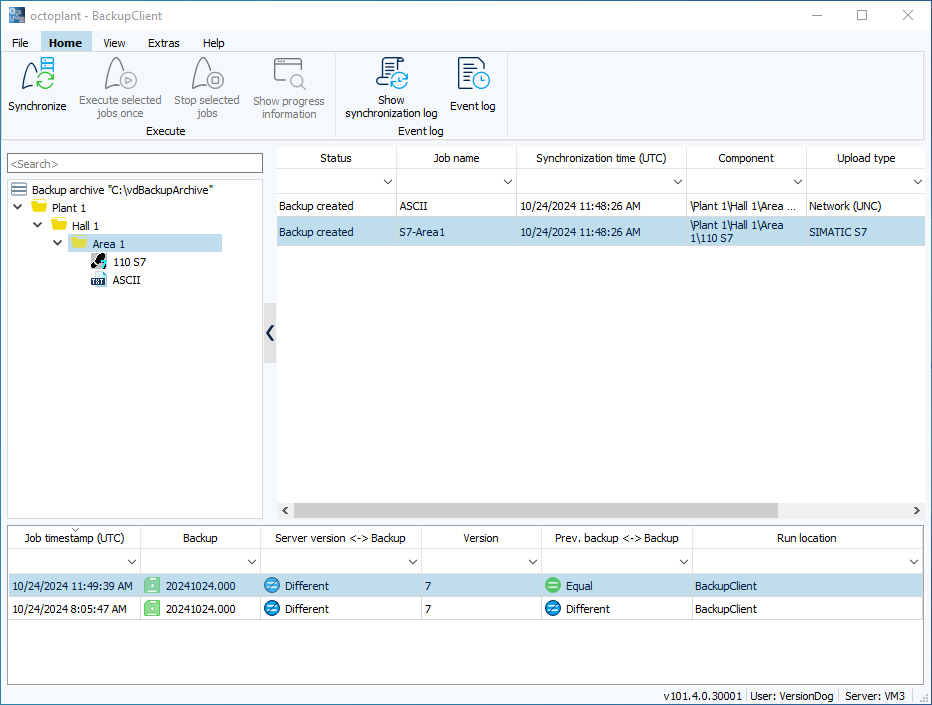Screen dimensions: 932x705
Task: Click the ASCII component icon
Action: 98,280
